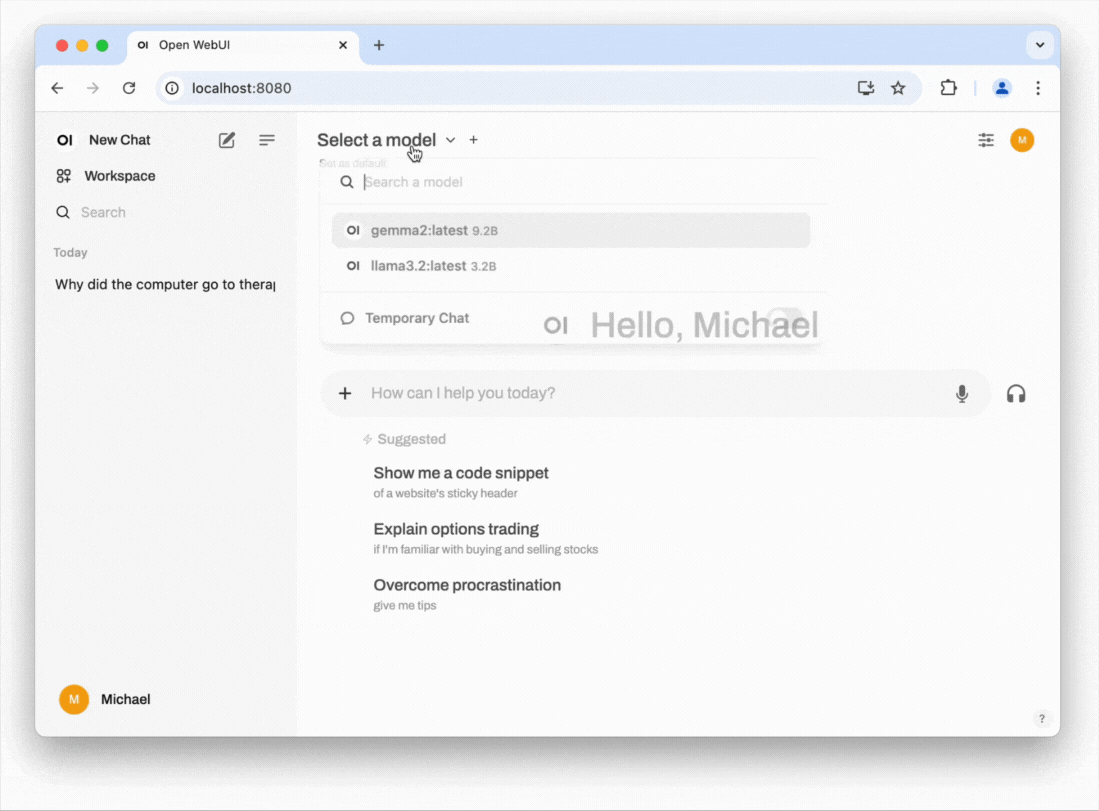The image size is (1099, 811).
Task: Collapse the sidebar using the lines icon
Action: (266, 140)
